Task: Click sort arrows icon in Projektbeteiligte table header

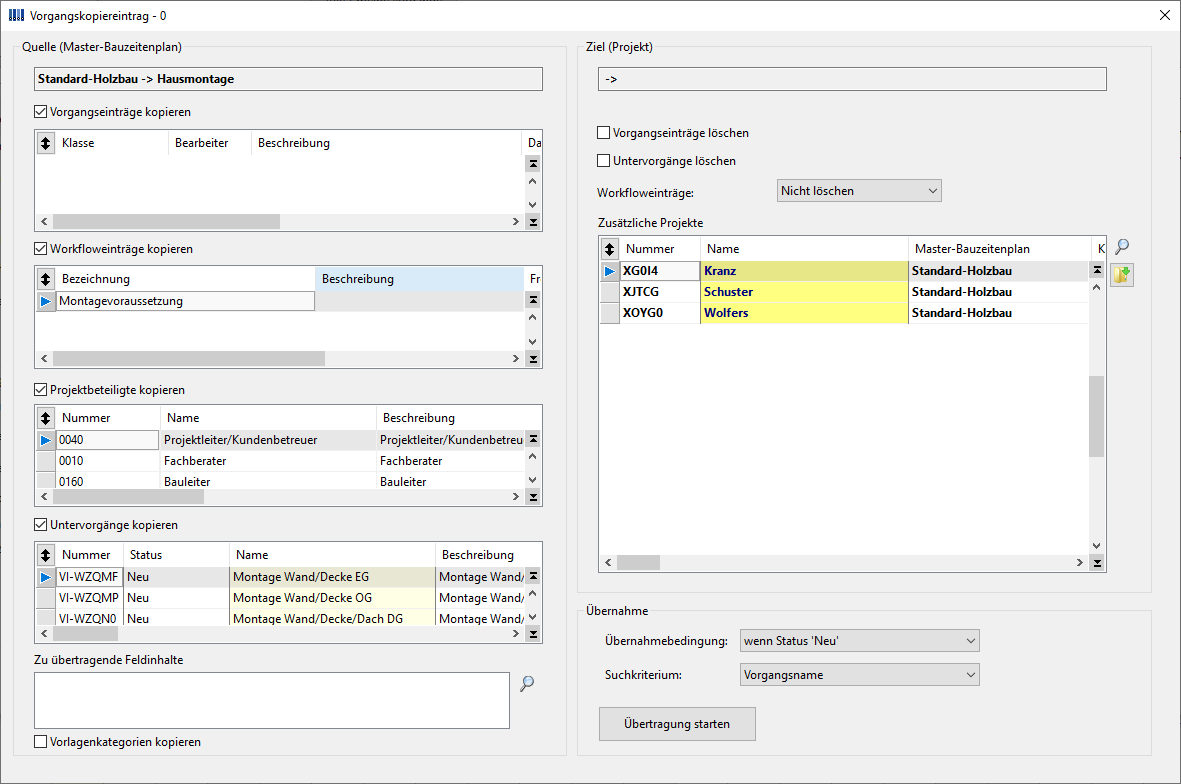Action: 46,418
